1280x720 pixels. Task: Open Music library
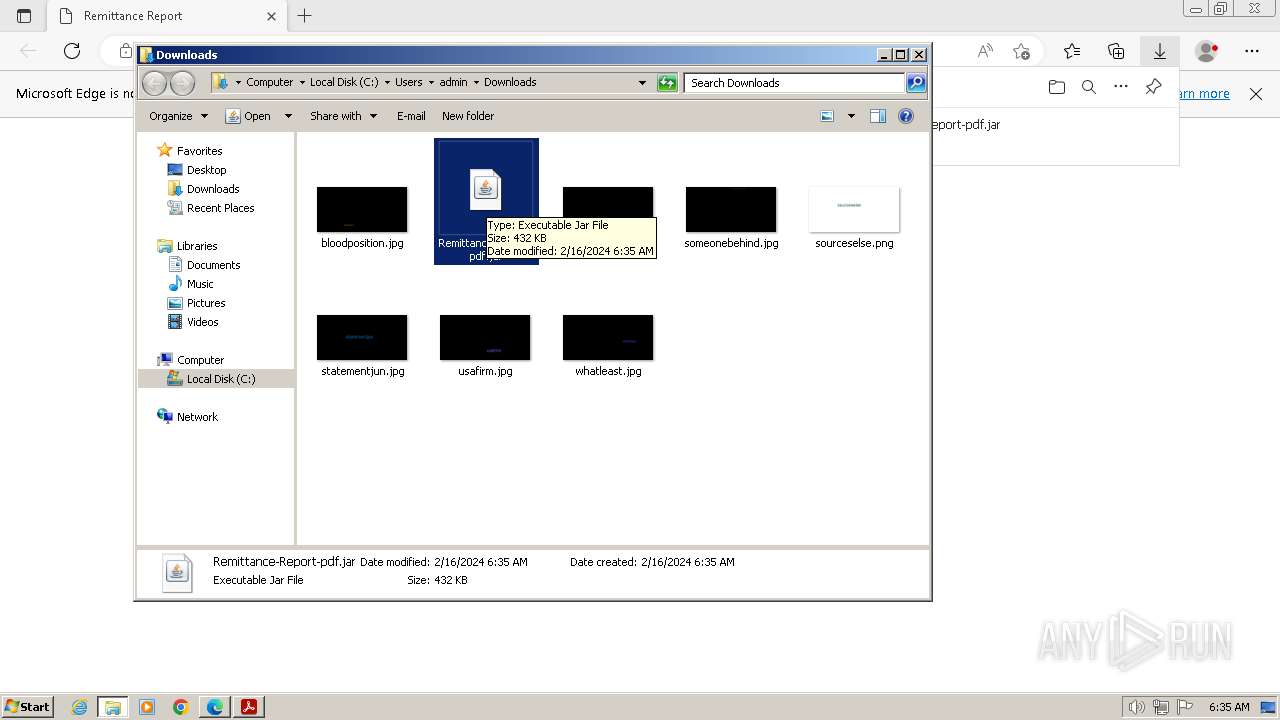pyautogui.click(x=200, y=284)
